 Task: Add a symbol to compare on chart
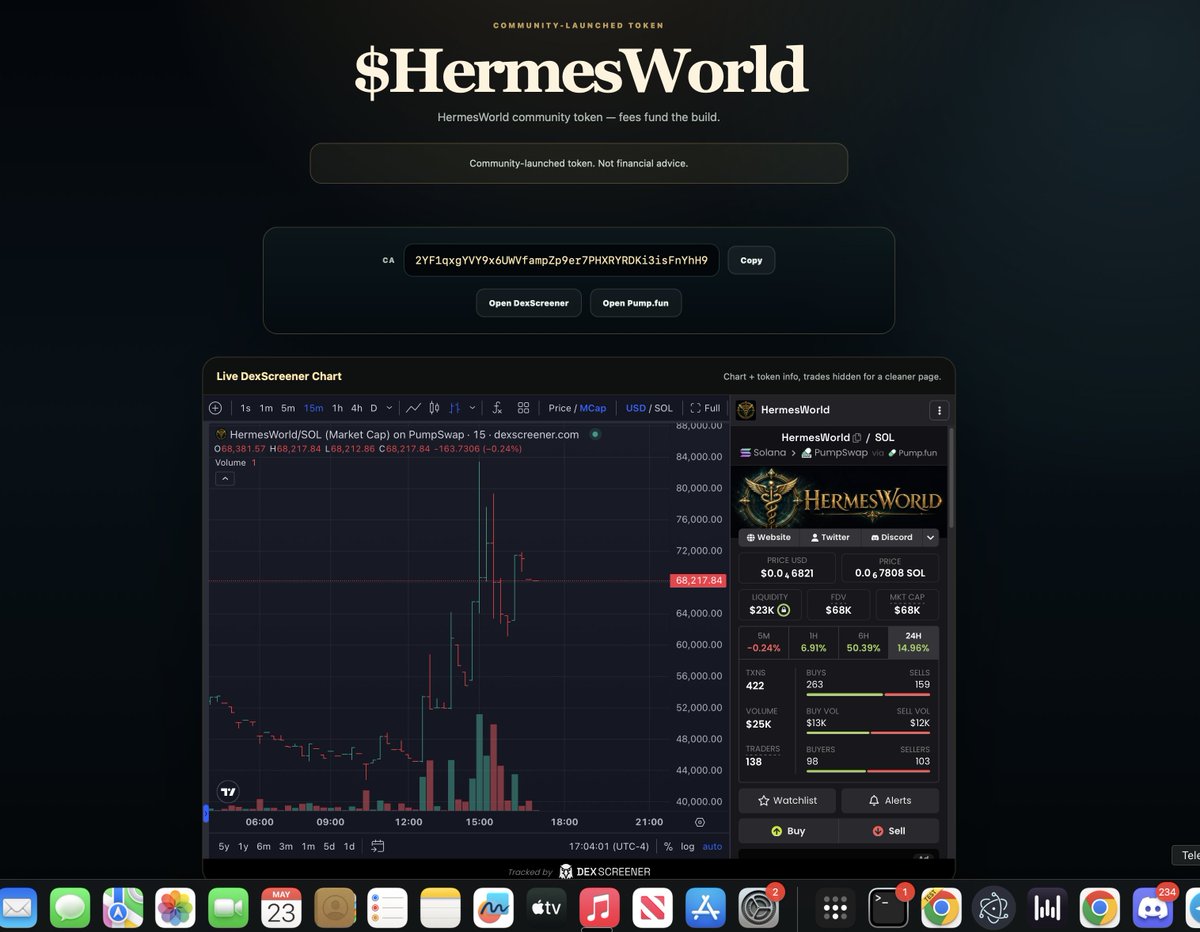[x=215, y=408]
